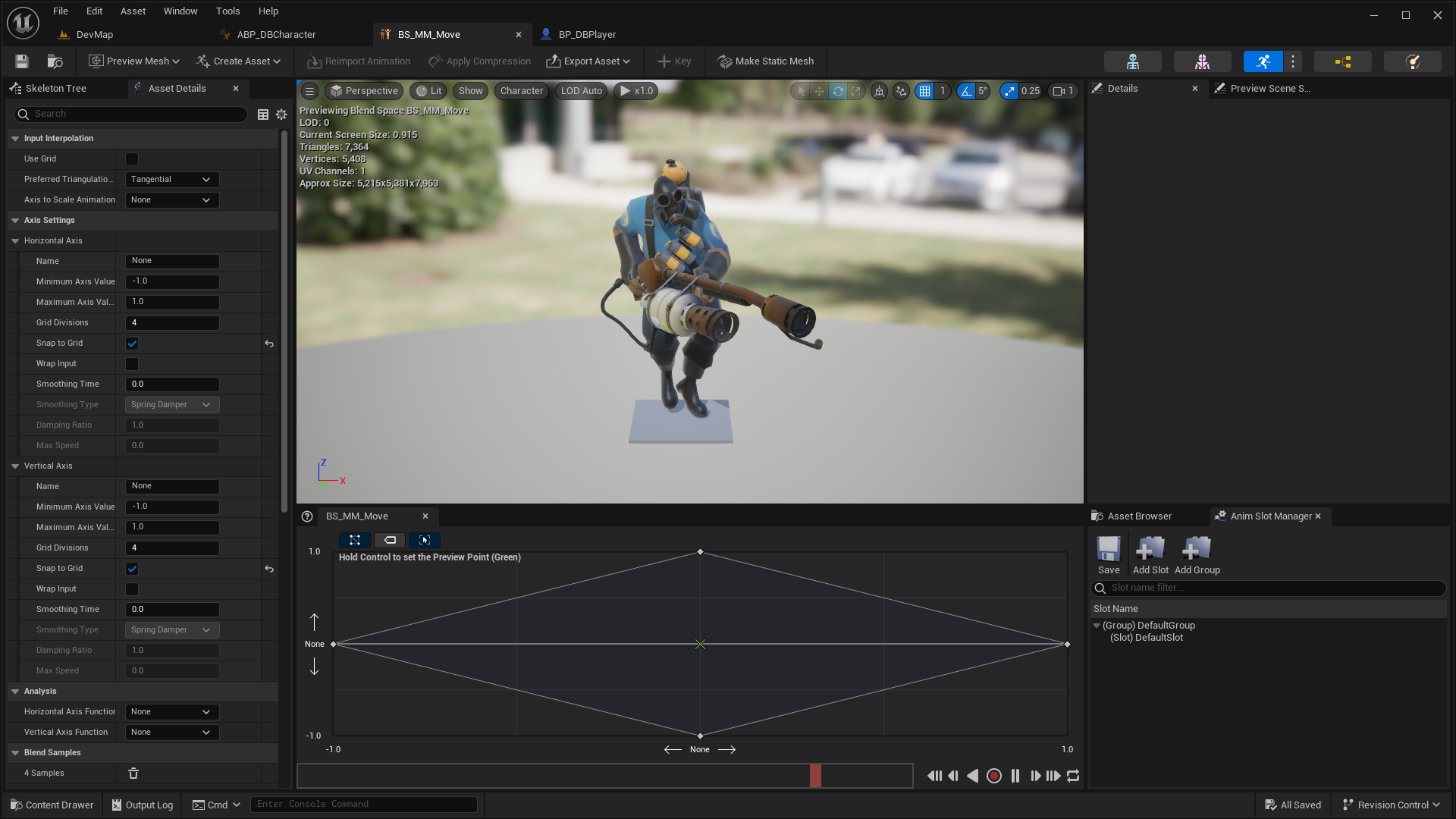Open Axis to Scale Animation dropdown

[x=172, y=200]
